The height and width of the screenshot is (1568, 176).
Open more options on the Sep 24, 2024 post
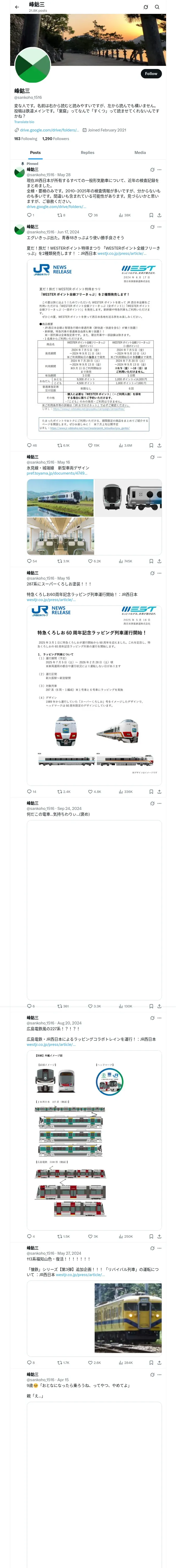[x=160, y=804]
